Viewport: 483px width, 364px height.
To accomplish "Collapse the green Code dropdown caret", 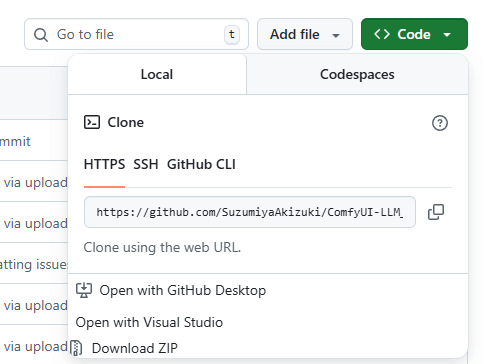I will (x=447, y=34).
